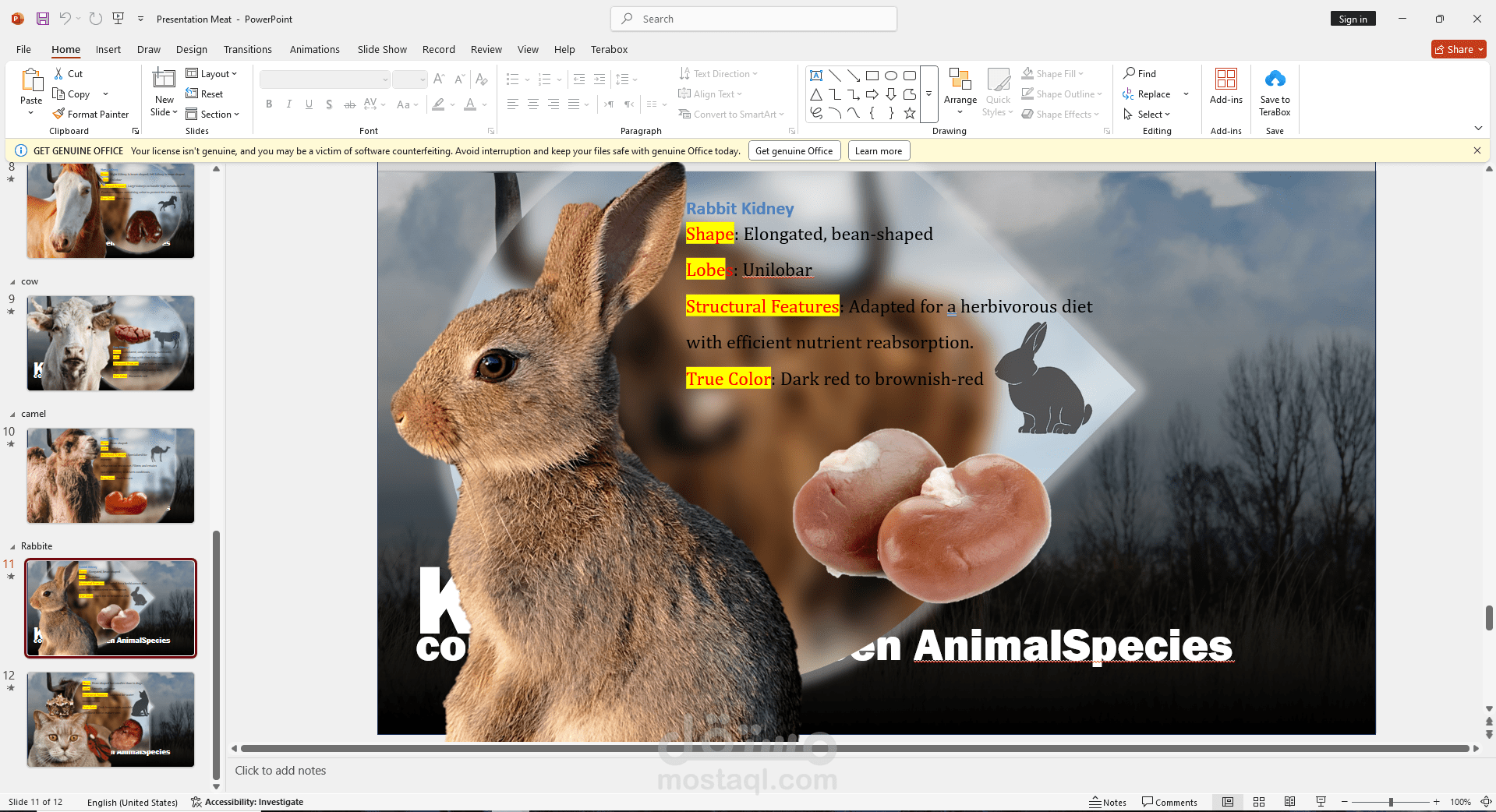Align text to the left
Viewport: 1496px width, 812px height.
point(513,104)
